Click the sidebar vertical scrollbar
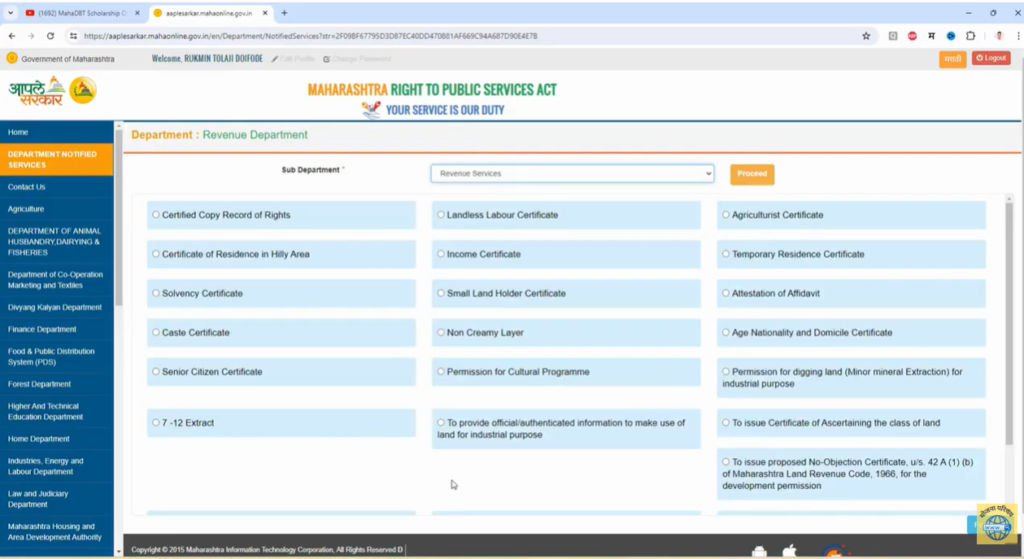 tap(119, 220)
